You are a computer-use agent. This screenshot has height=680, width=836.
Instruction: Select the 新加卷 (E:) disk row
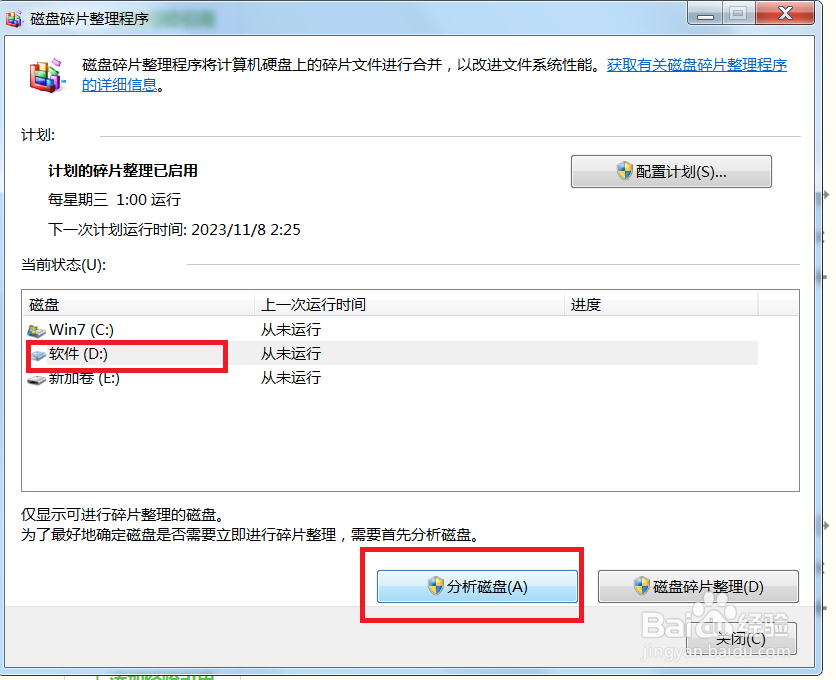pyautogui.click(x=392, y=378)
